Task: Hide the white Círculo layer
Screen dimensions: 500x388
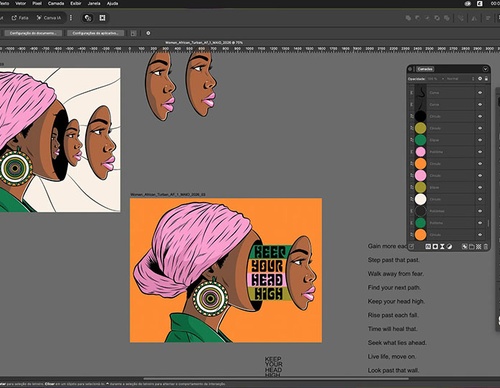Action: pyautogui.click(x=480, y=199)
